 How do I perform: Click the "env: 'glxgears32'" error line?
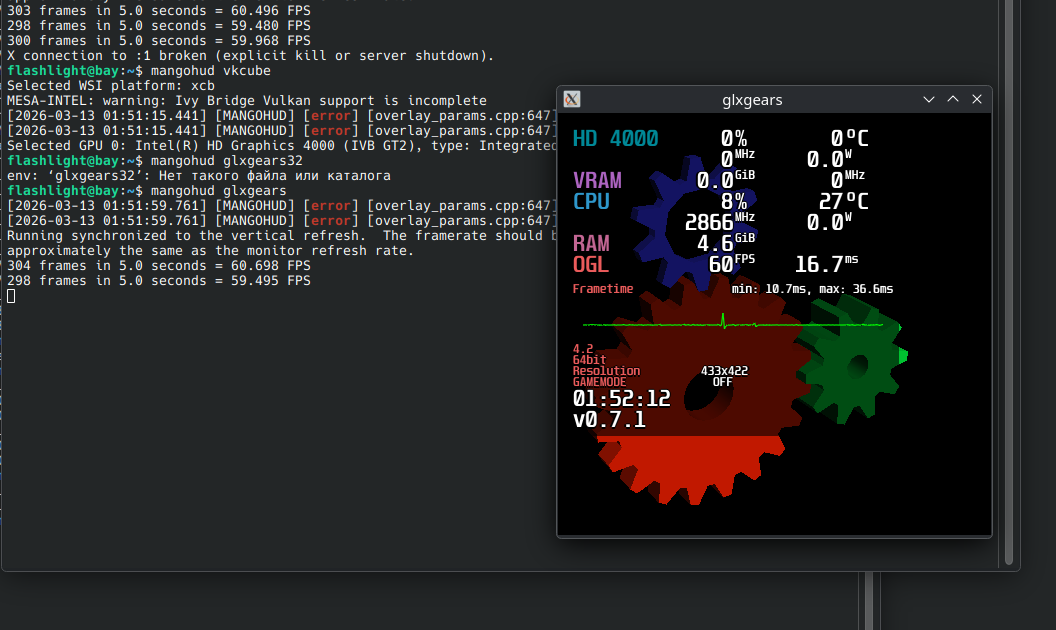click(x=199, y=176)
